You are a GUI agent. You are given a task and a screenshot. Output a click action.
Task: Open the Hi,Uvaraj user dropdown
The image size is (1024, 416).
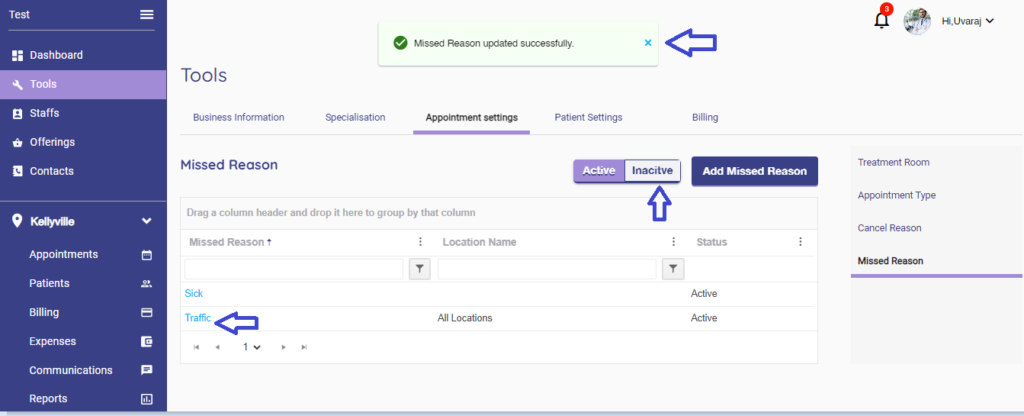(x=967, y=21)
